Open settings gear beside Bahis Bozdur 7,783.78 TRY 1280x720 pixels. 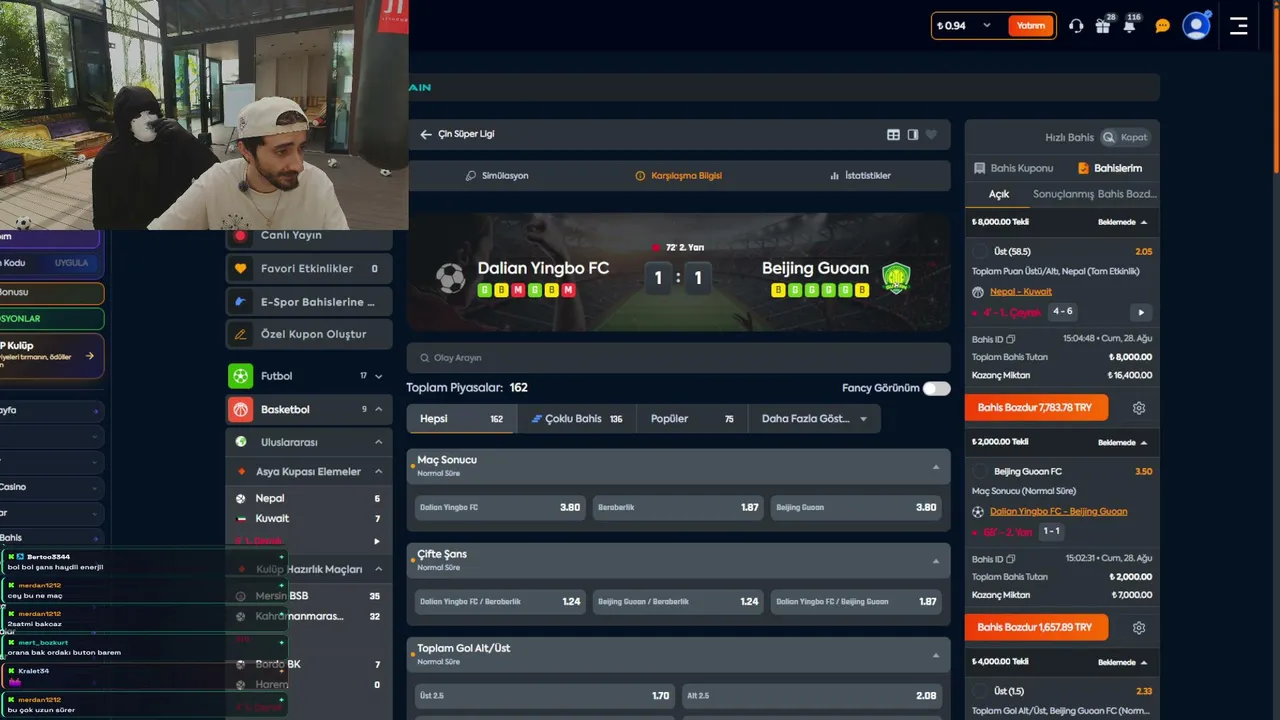tap(1139, 408)
